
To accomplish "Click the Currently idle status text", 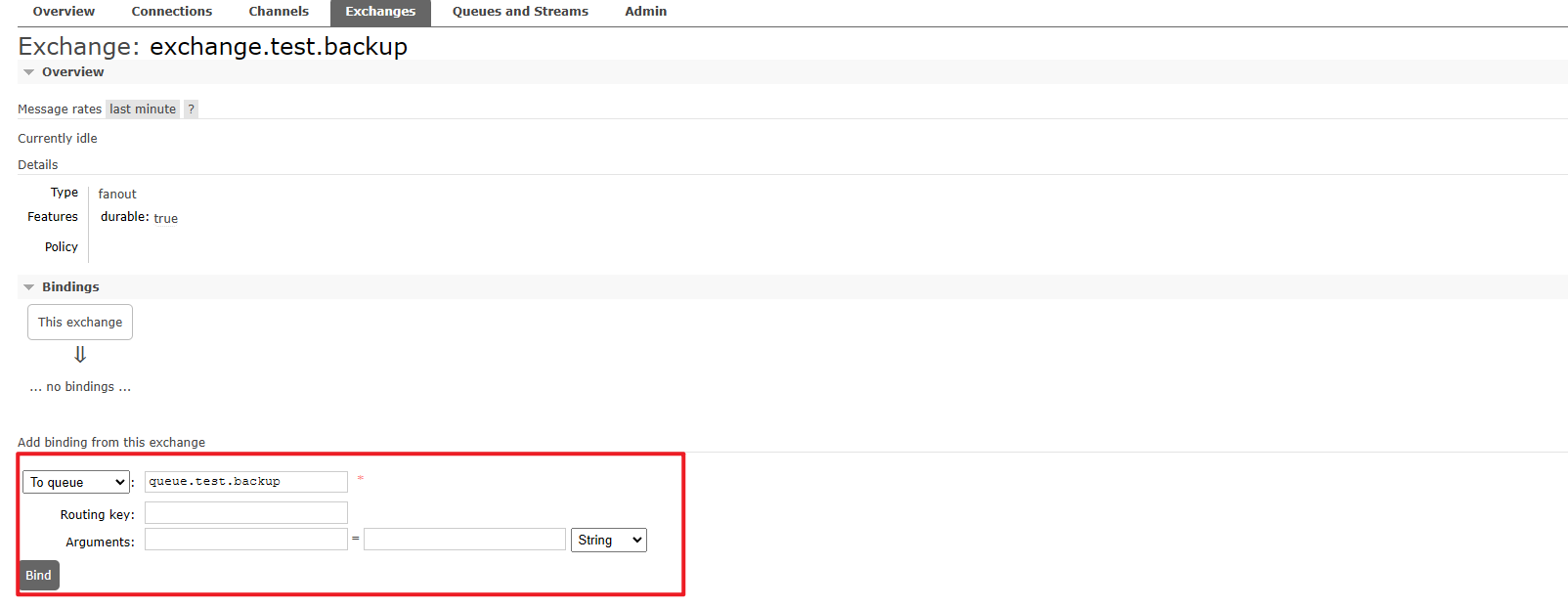I will coord(58,139).
